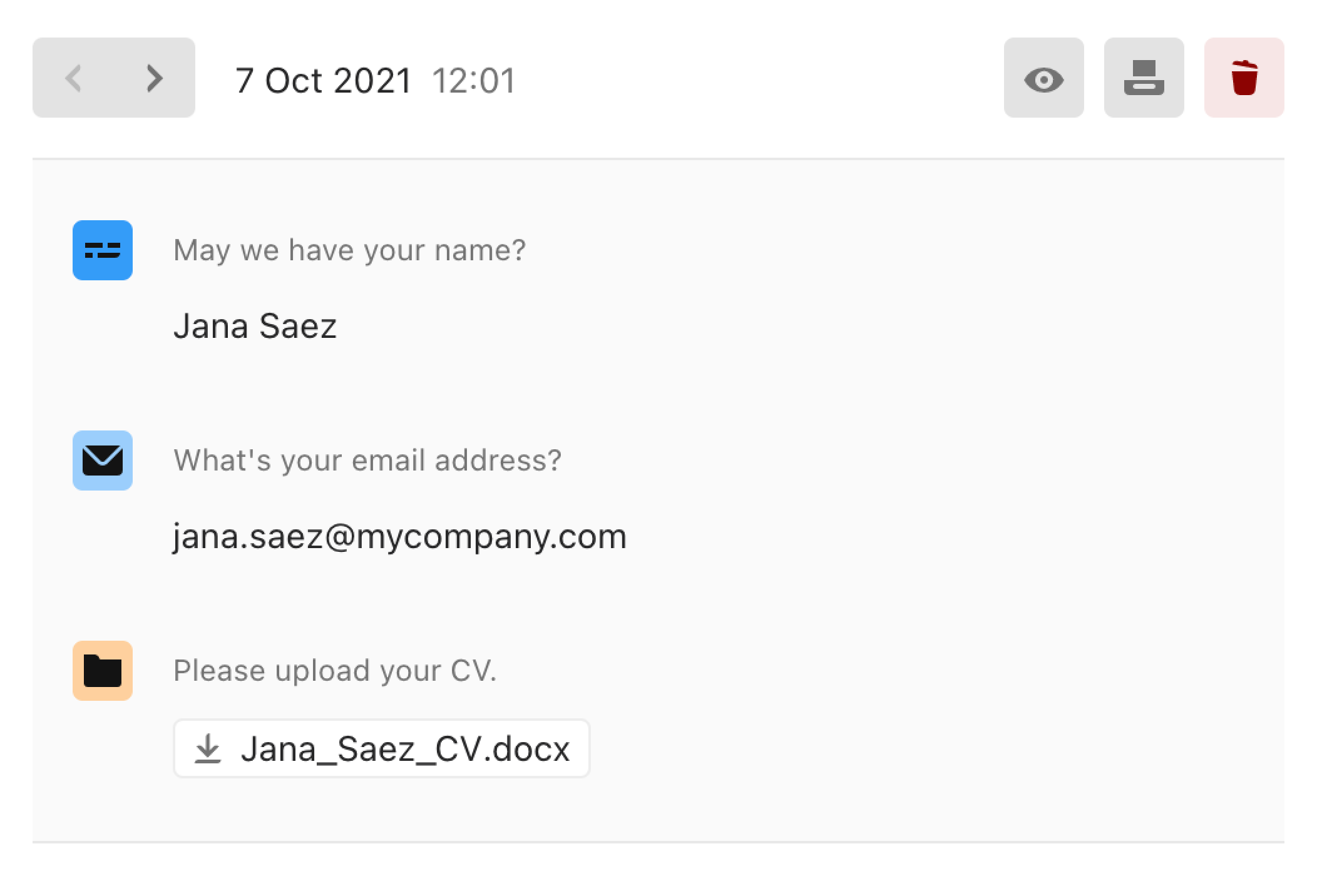Screen dimensions: 1322x896
Task: Click the blue short text question icon
Action: (103, 250)
